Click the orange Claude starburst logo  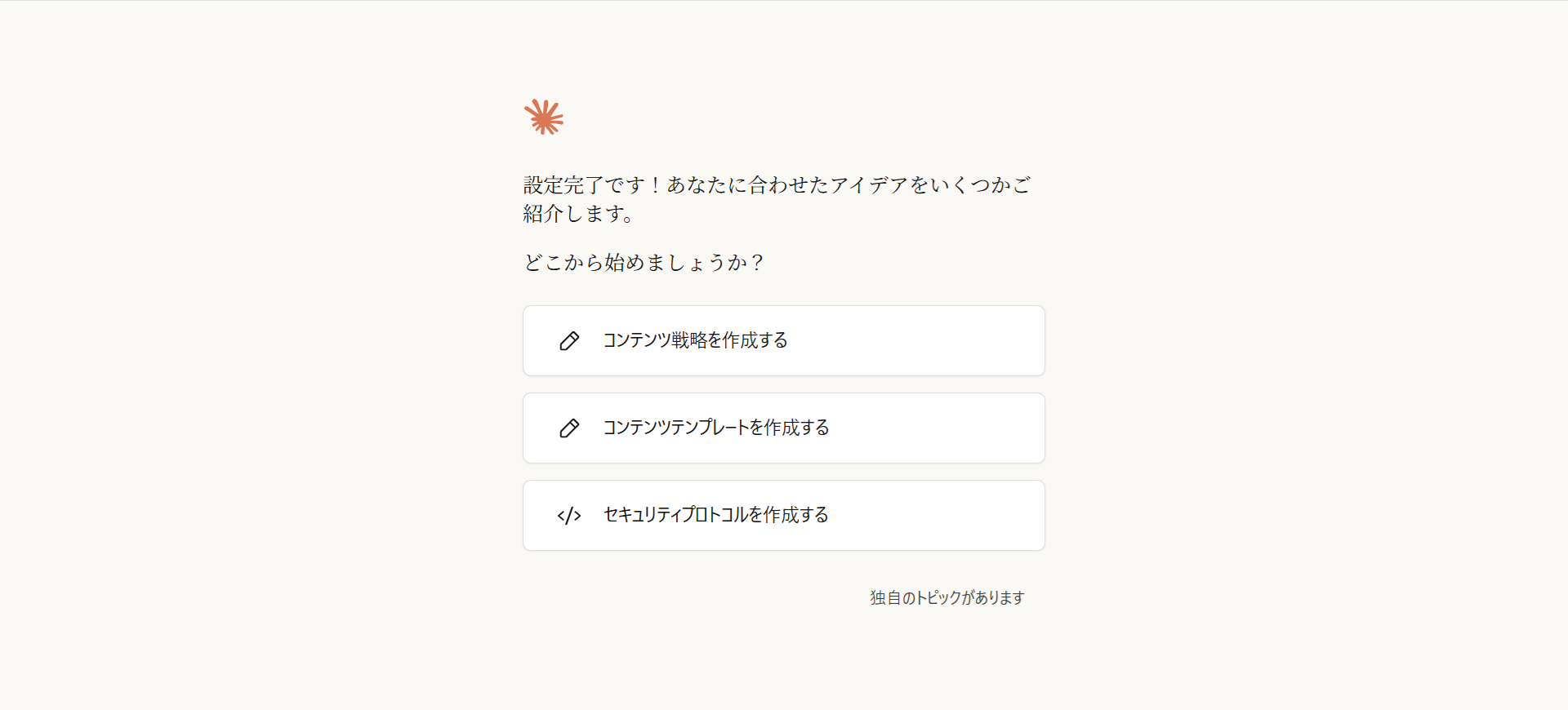click(544, 118)
